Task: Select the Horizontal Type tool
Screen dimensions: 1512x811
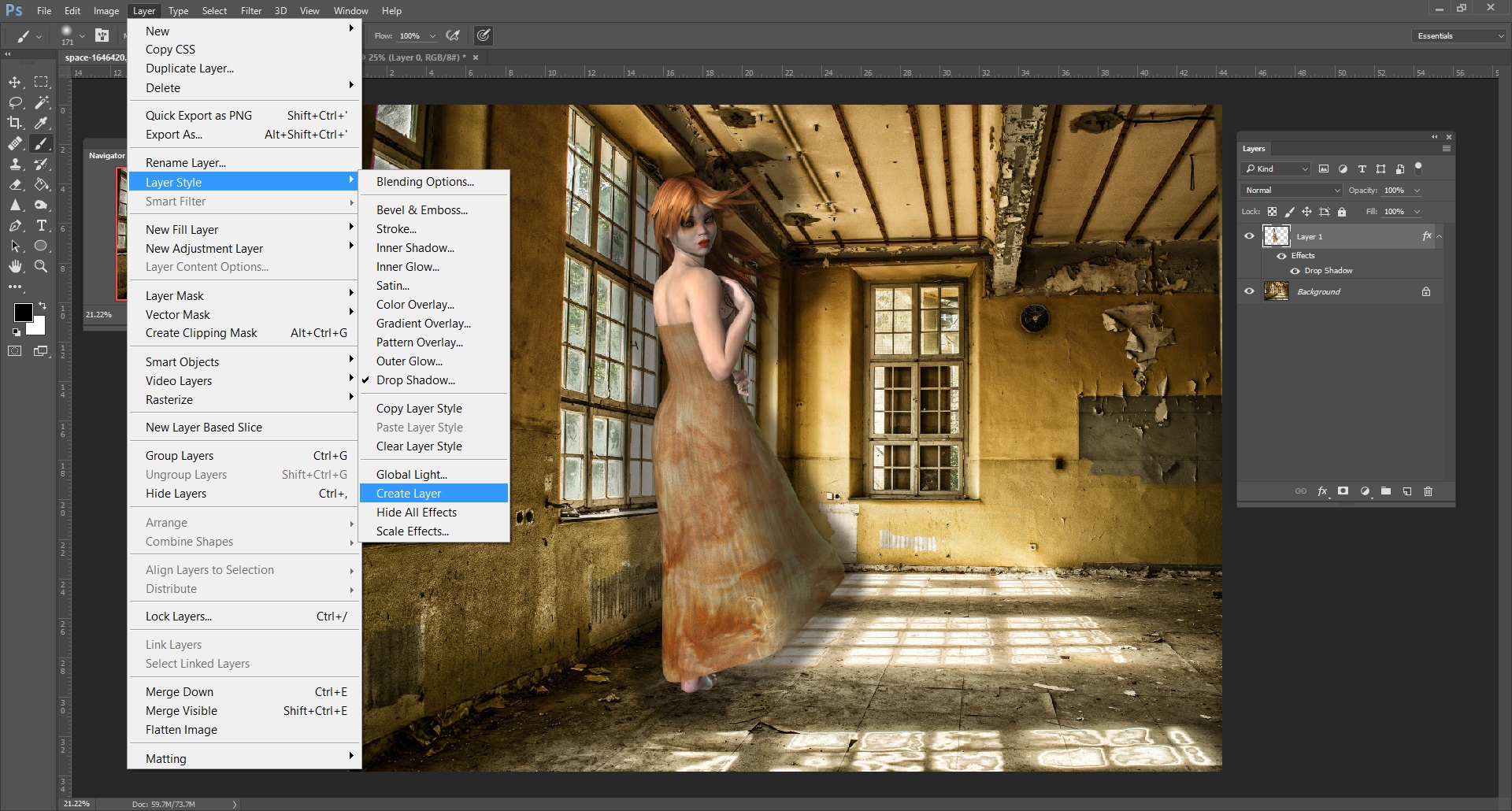Action: 42,226
